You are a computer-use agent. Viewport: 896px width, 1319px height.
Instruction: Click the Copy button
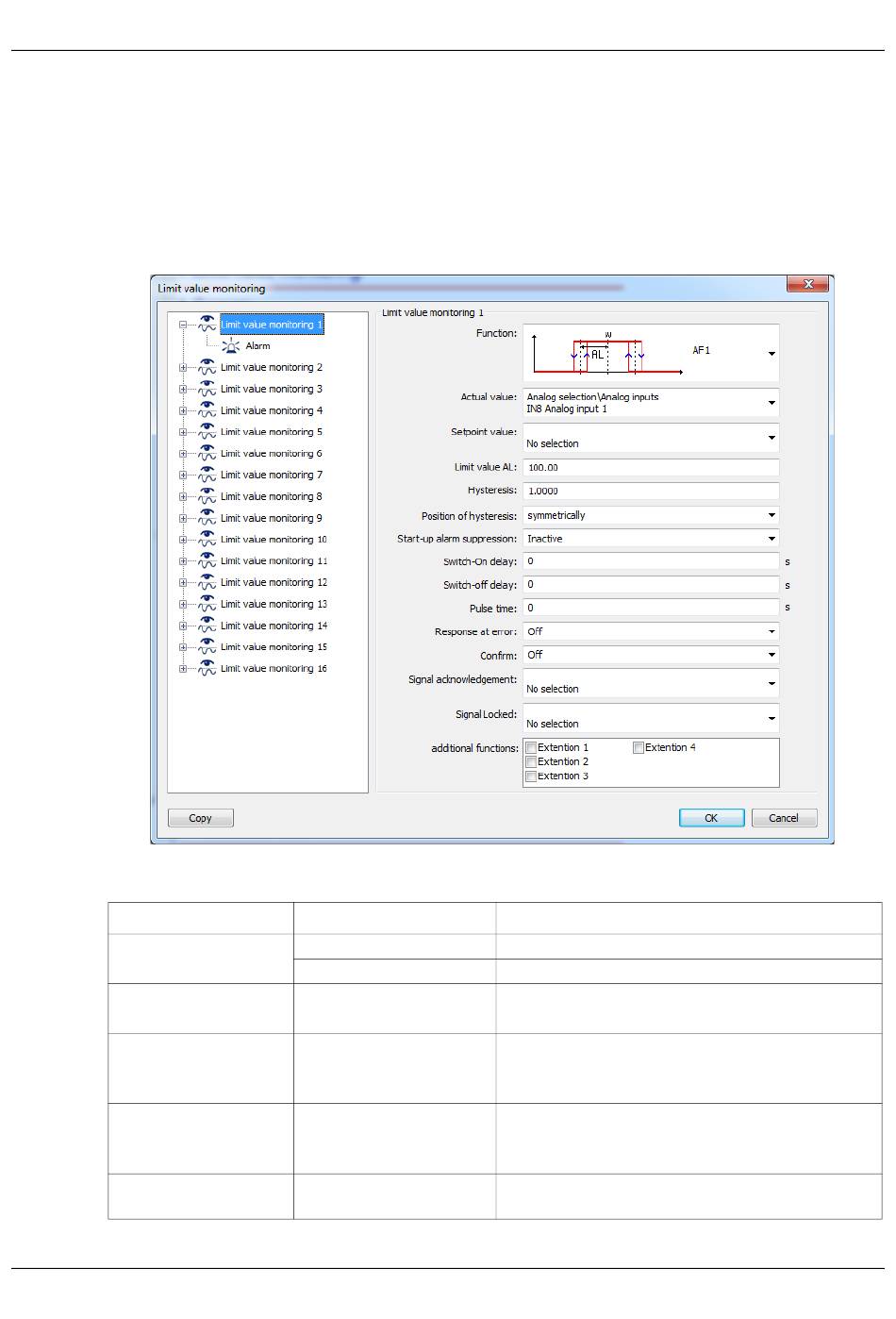200,818
